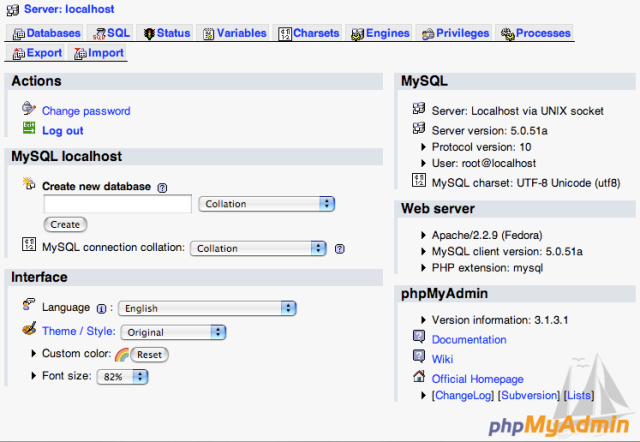Click the rainbow custom color picker
The width and height of the screenshot is (640, 442).
point(122,355)
